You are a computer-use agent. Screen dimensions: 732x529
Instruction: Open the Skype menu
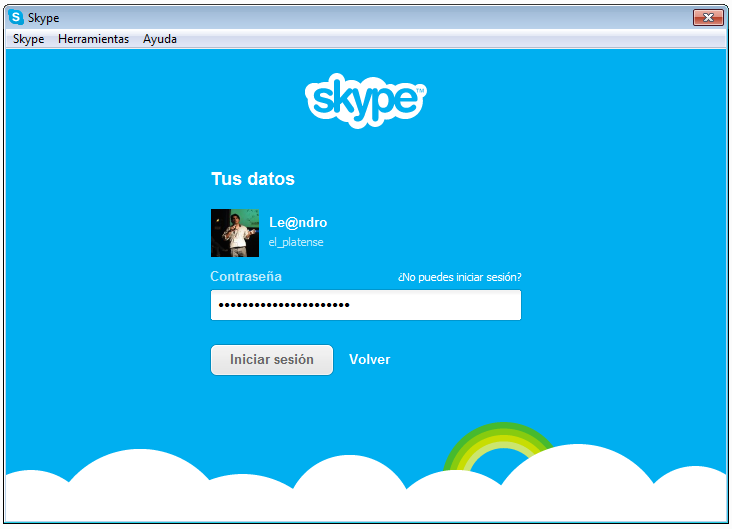(x=28, y=39)
